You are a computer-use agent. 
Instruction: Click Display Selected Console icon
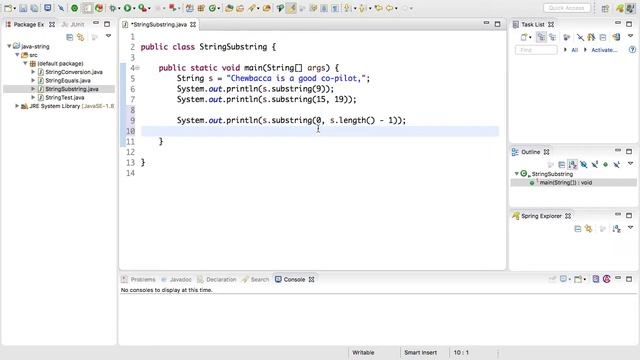pos(564,279)
